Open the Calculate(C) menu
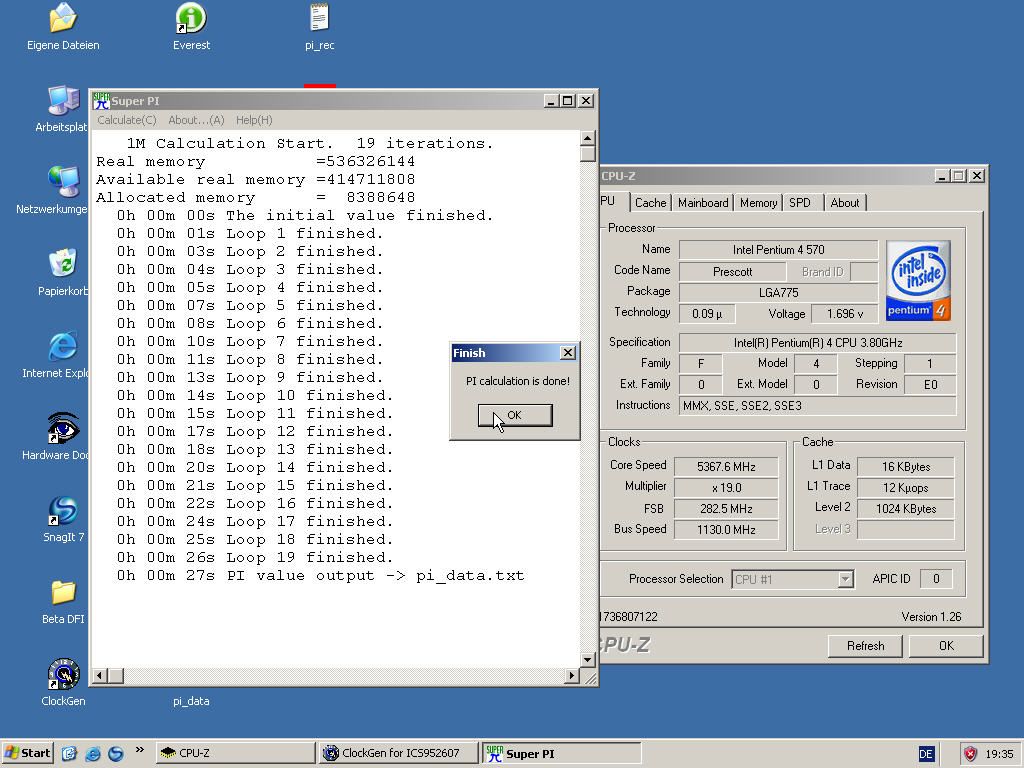 point(126,120)
